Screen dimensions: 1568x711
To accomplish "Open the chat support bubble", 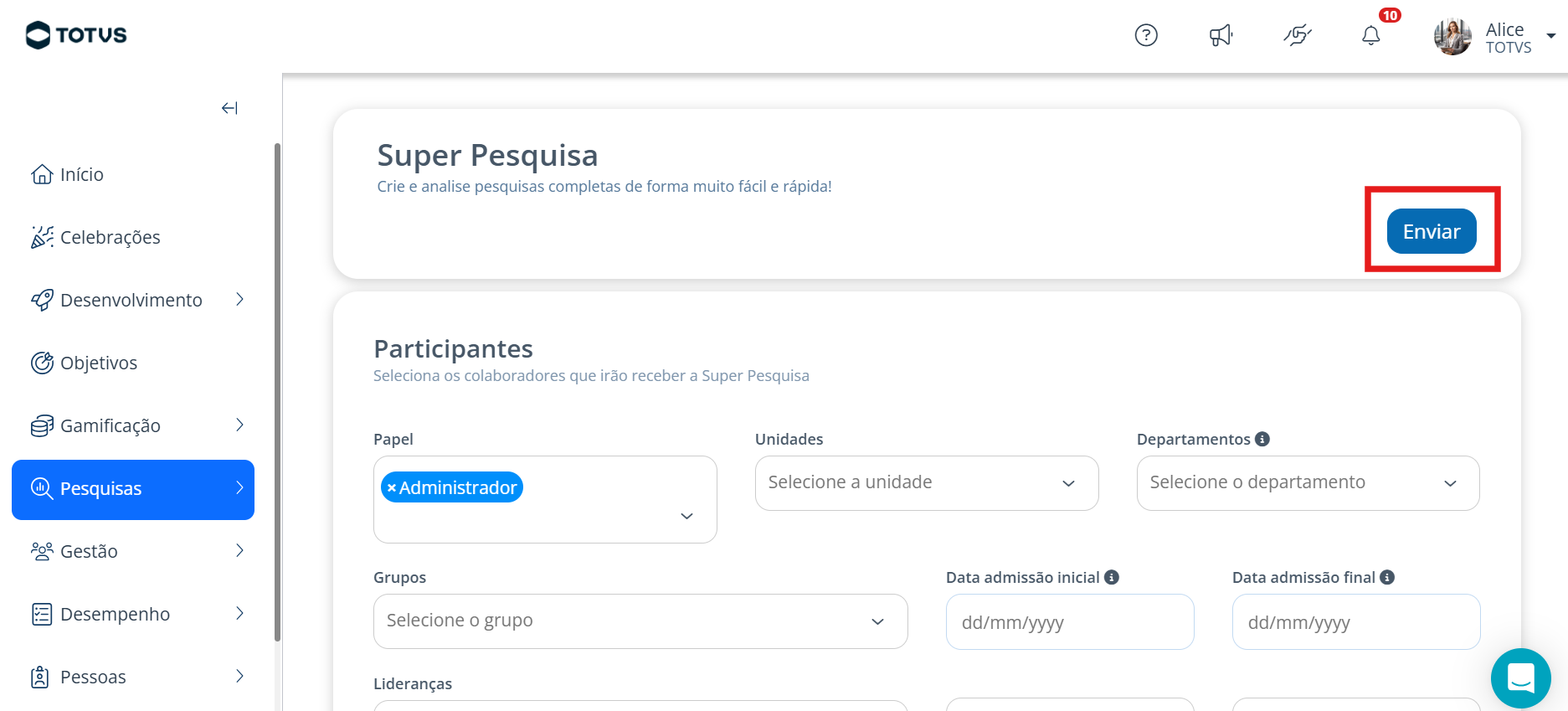I will [x=1521, y=678].
